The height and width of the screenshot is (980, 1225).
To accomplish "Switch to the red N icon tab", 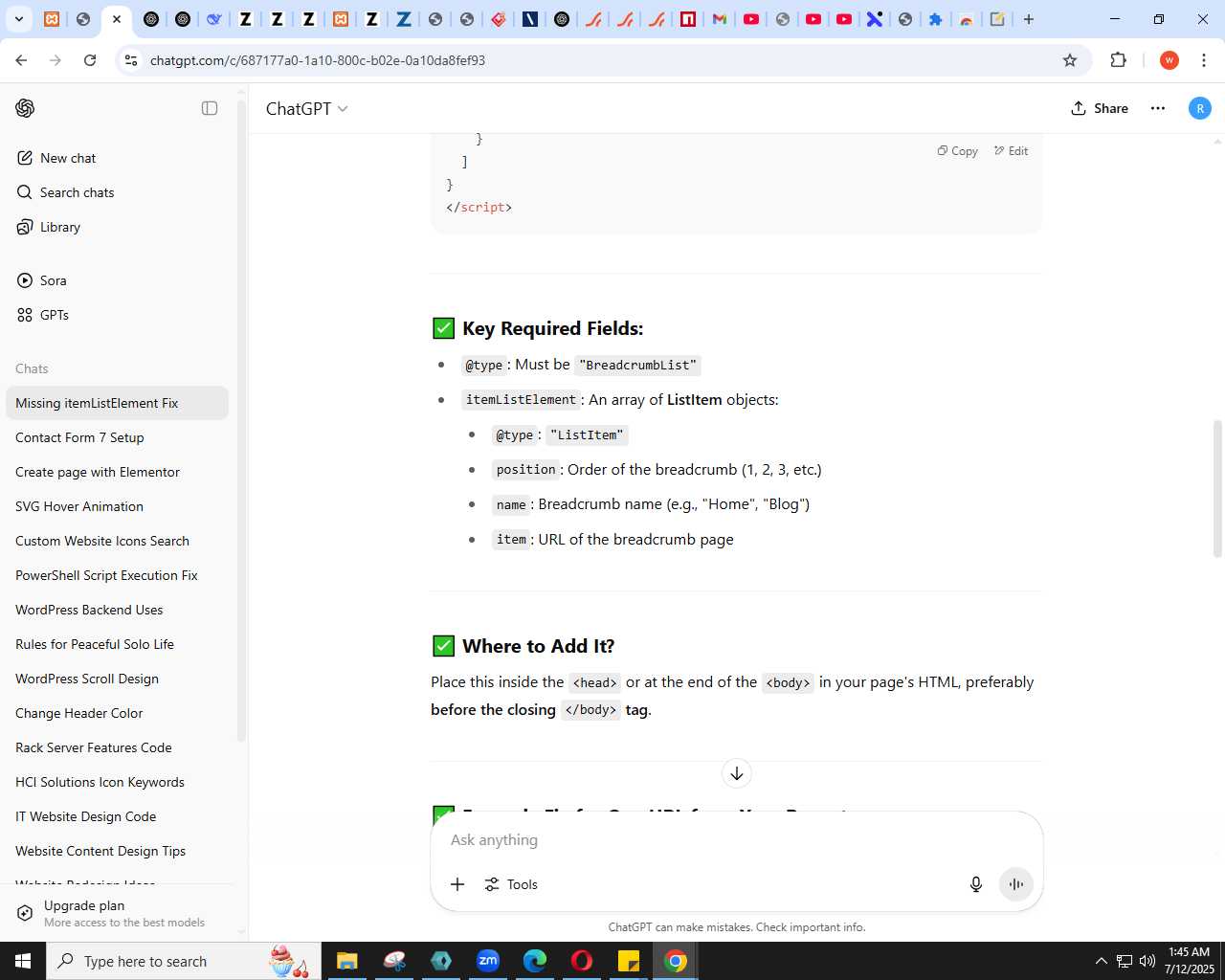I will pyautogui.click(x=688, y=19).
